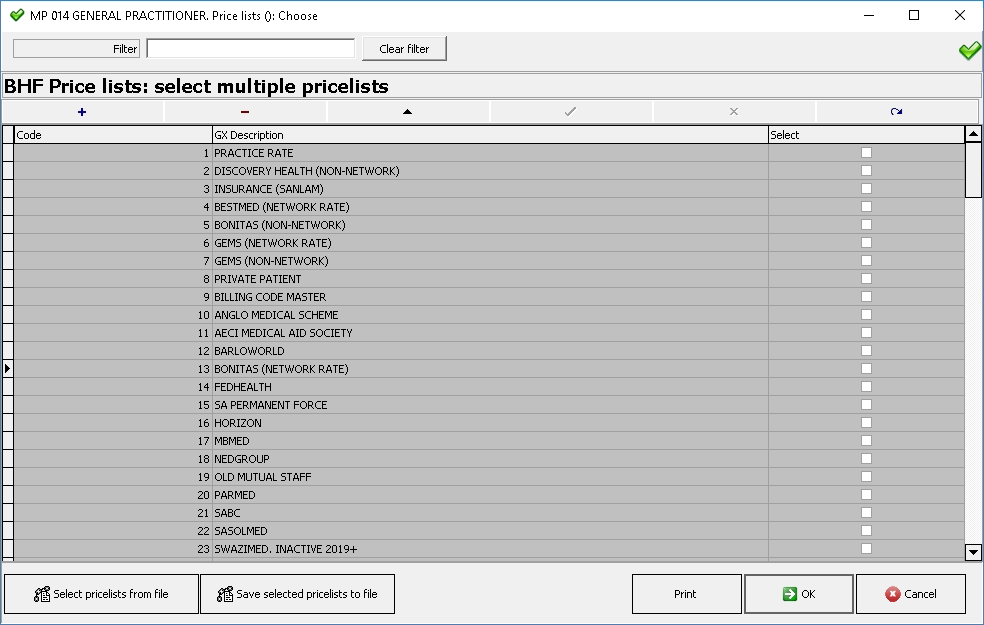Image resolution: width=984 pixels, height=625 pixels.
Task: Click the scrollbar down arrow
Action: pos(973,552)
